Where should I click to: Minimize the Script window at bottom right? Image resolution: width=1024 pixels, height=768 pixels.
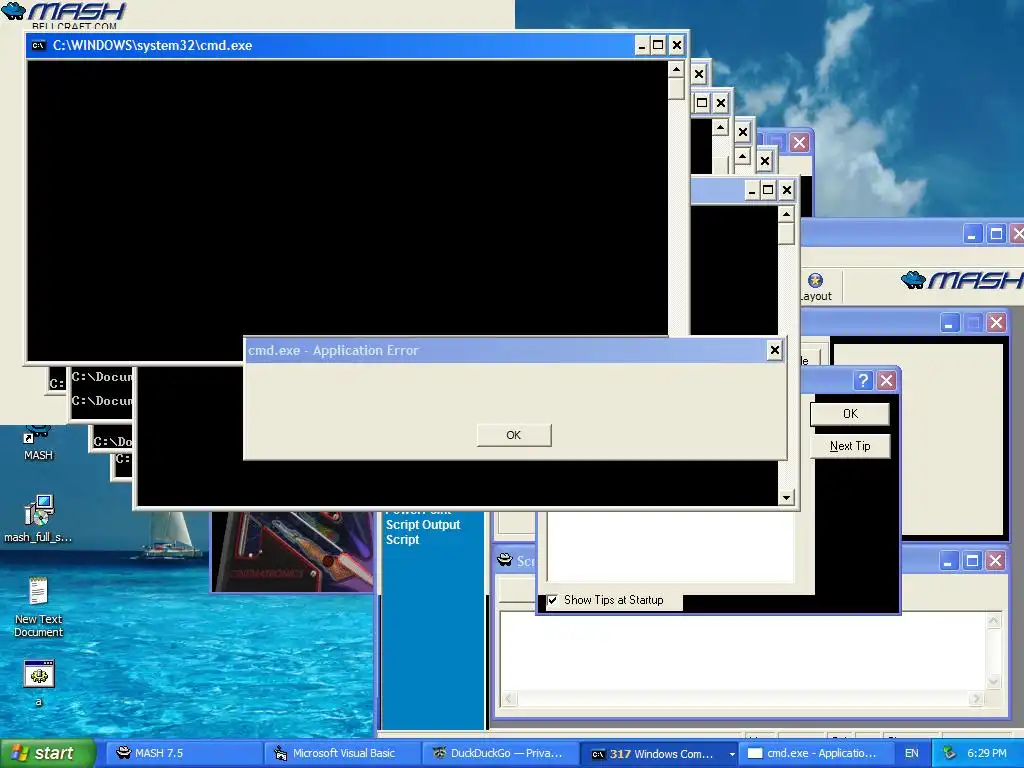948,560
